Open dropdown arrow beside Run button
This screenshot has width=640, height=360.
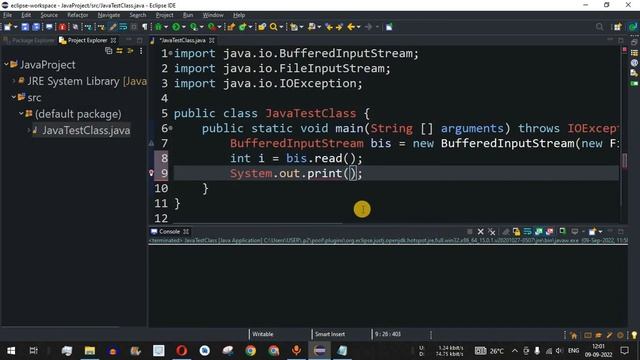pyautogui.click(x=184, y=27)
